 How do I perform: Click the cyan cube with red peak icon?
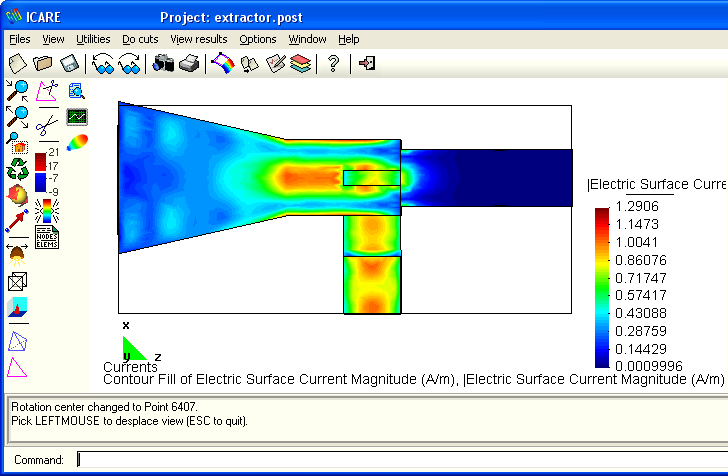(x=17, y=307)
